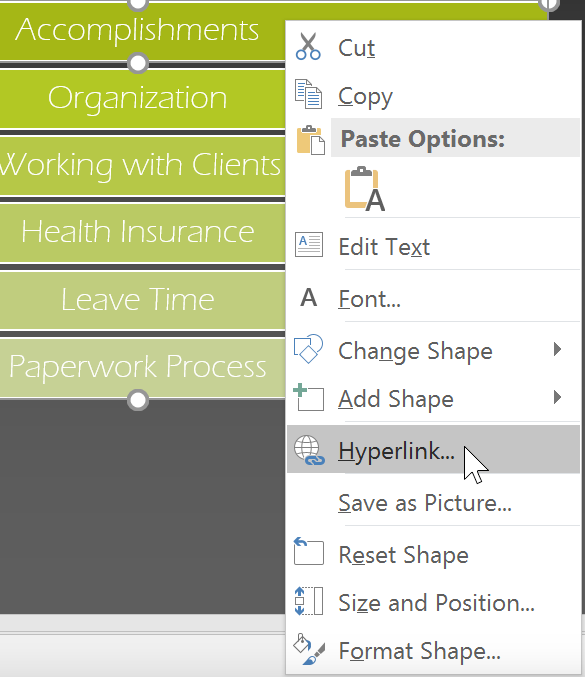
Task: Select the Paperwork Process shape
Action: [142, 367]
